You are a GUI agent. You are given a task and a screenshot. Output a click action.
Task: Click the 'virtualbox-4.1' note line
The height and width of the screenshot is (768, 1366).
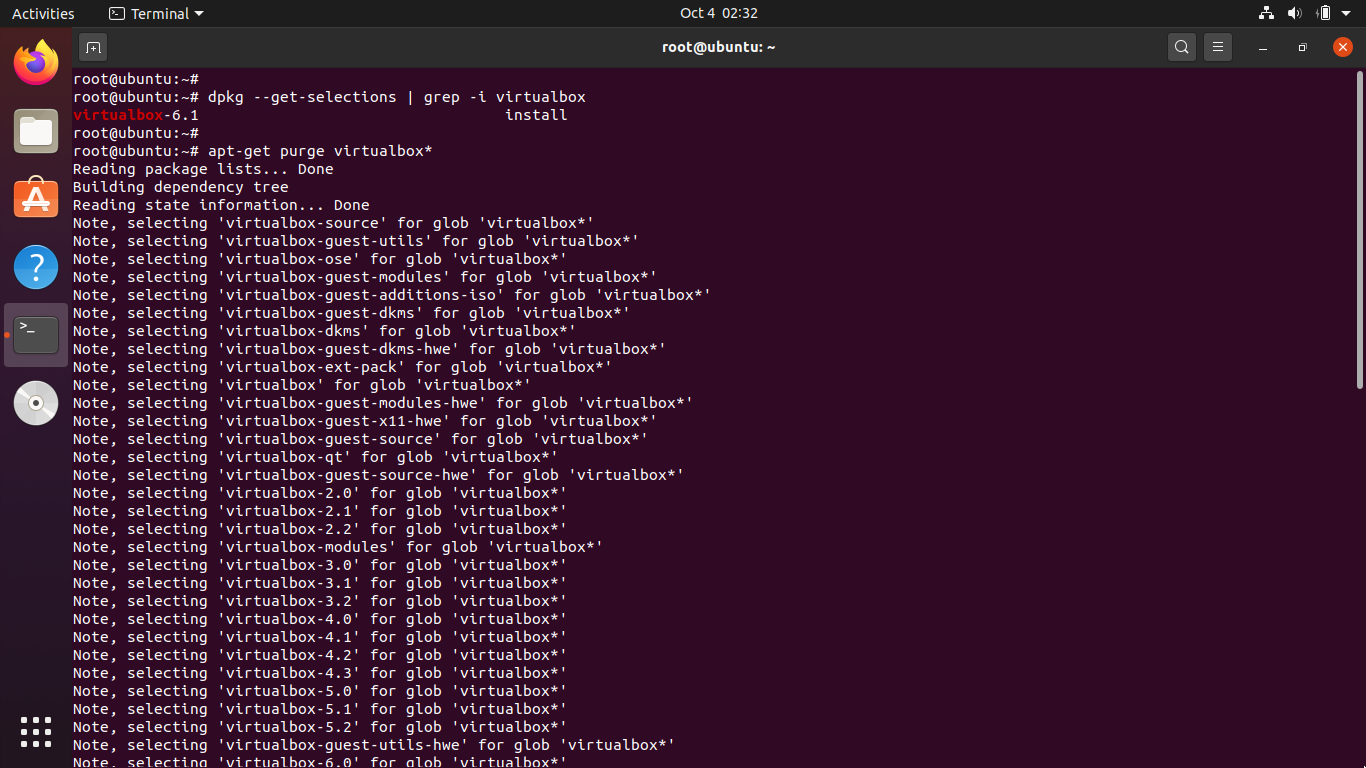[x=320, y=637]
